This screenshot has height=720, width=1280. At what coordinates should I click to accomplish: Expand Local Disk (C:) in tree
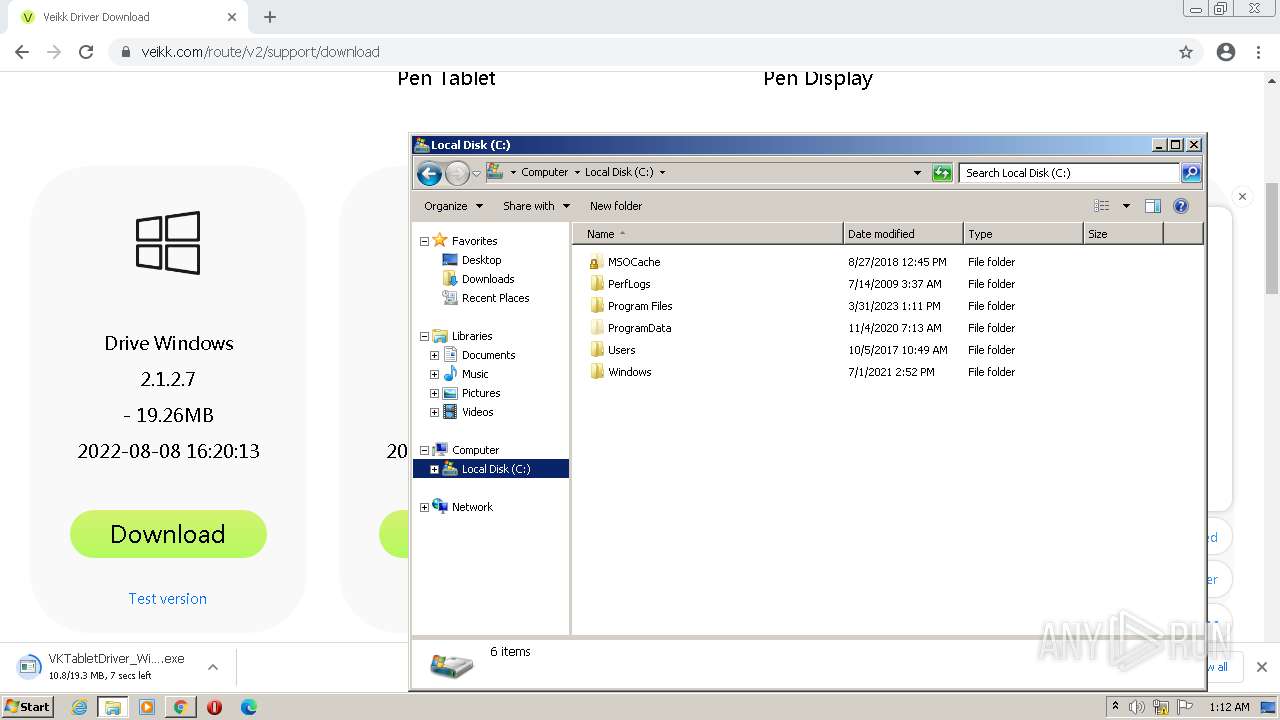pos(434,469)
